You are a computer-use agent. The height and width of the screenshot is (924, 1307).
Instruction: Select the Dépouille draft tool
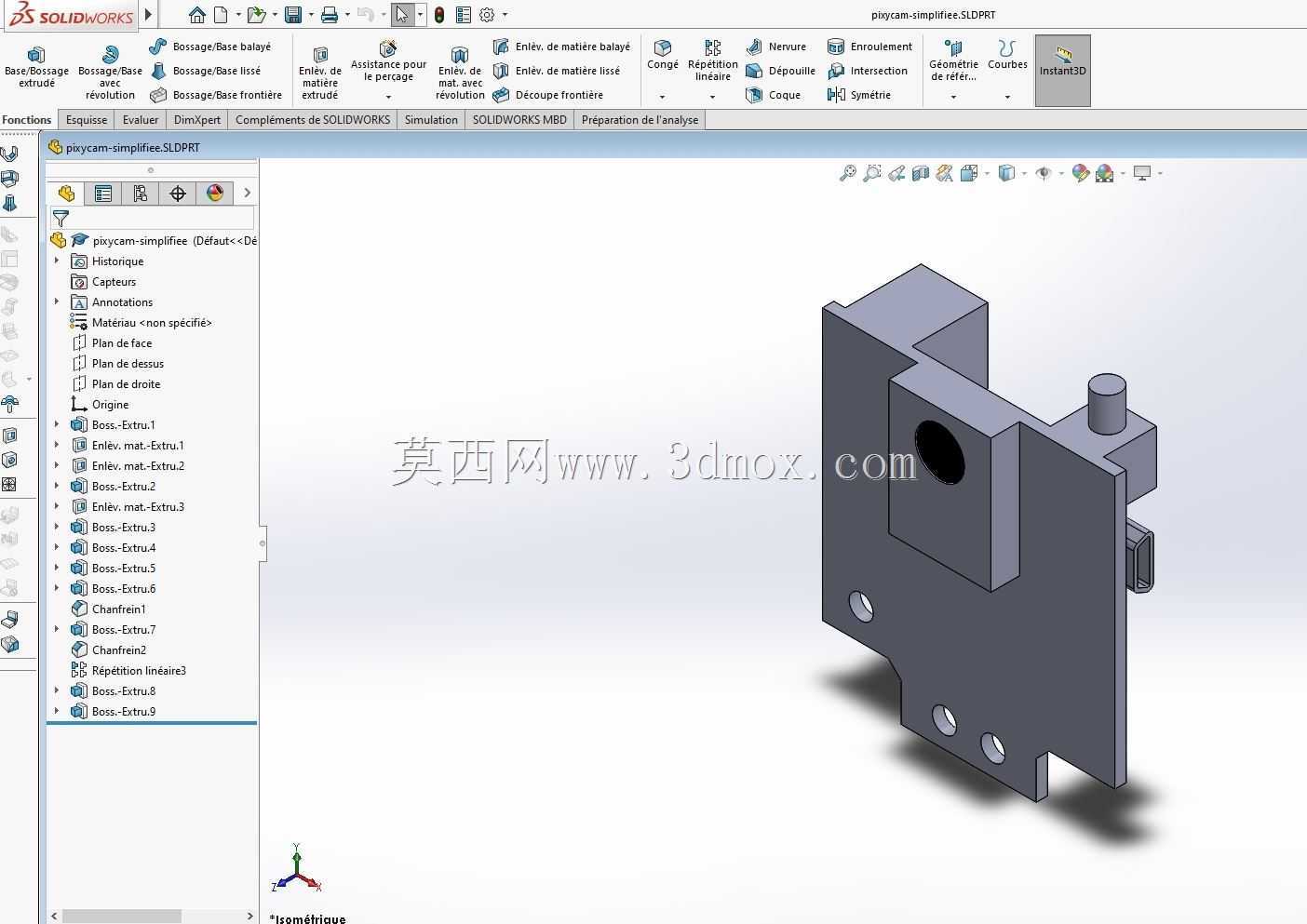pyautogui.click(x=781, y=71)
